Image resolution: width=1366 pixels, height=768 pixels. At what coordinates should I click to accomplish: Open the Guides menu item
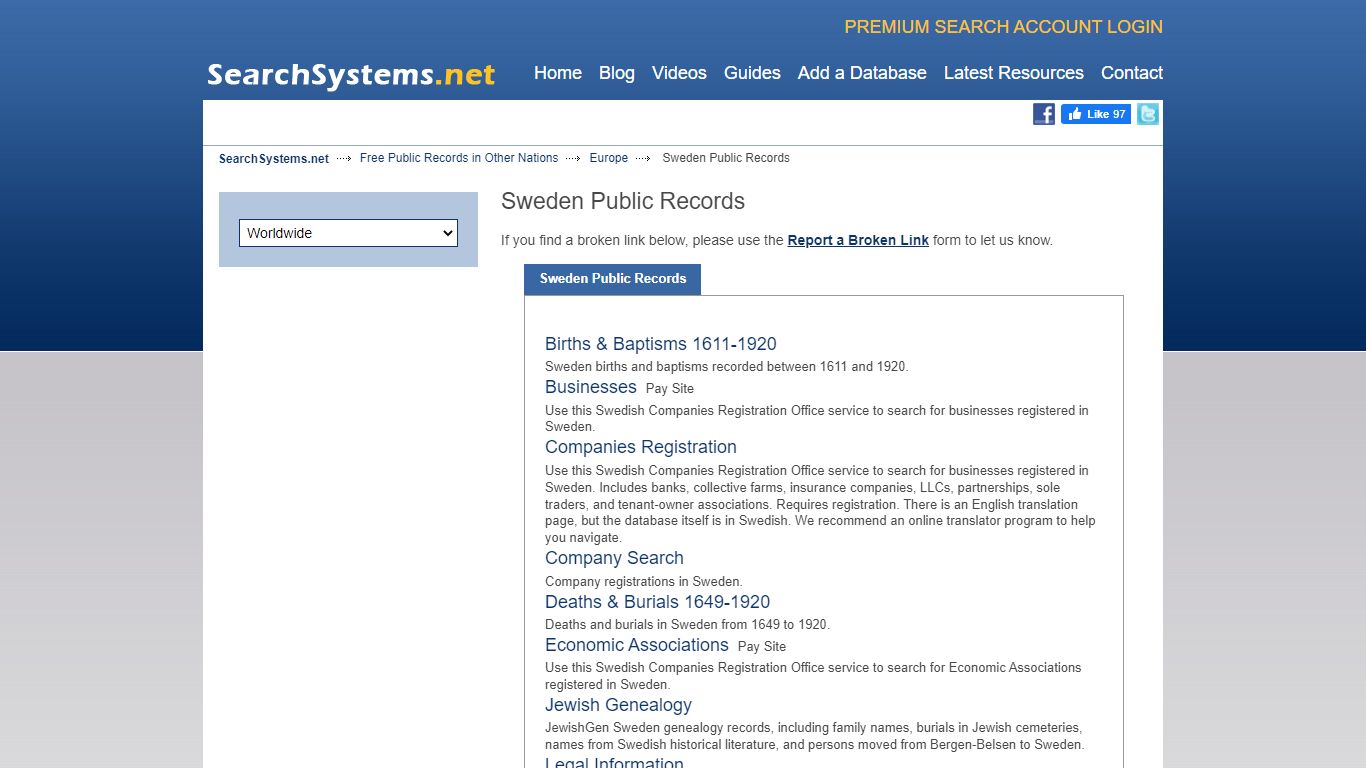[x=752, y=73]
